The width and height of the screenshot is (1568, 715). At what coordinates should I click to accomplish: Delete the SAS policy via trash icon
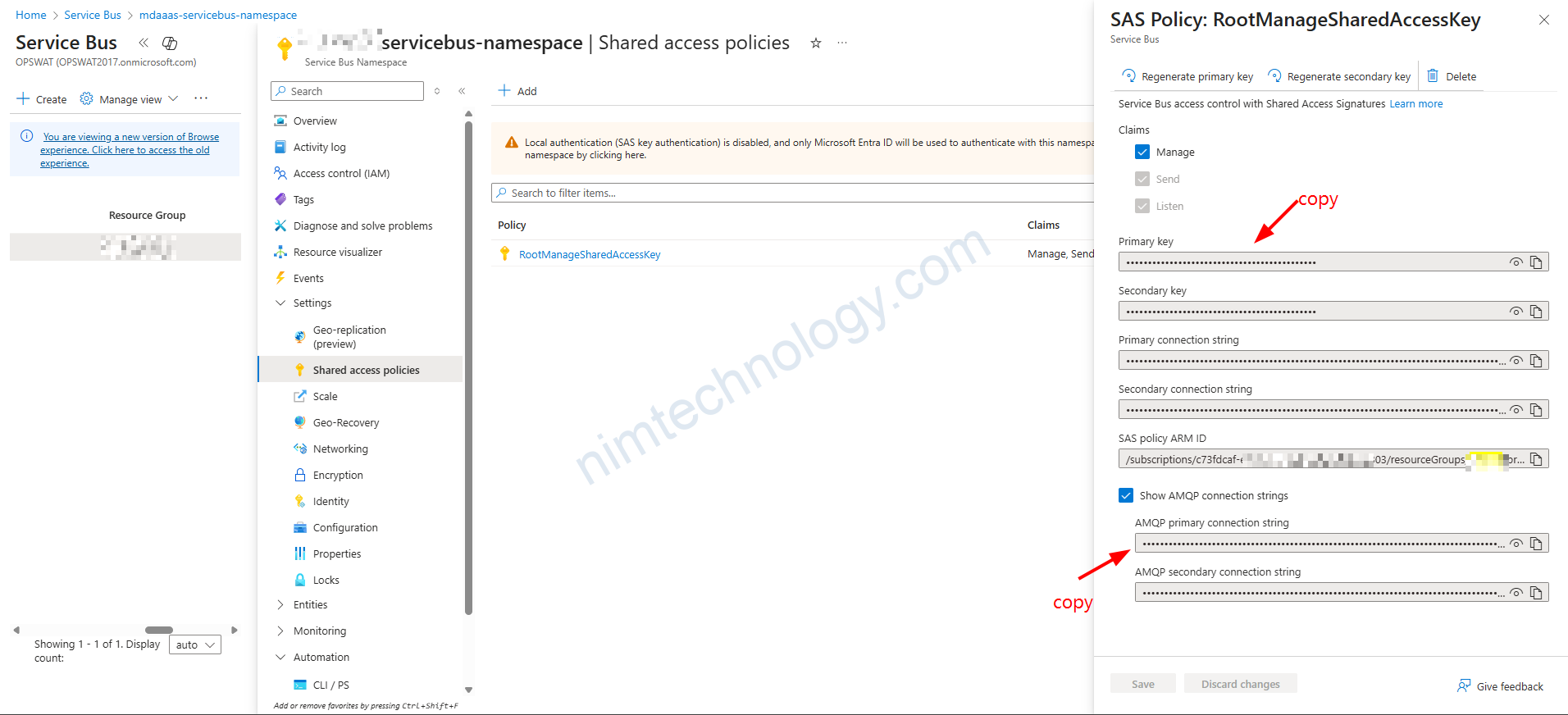(1433, 76)
